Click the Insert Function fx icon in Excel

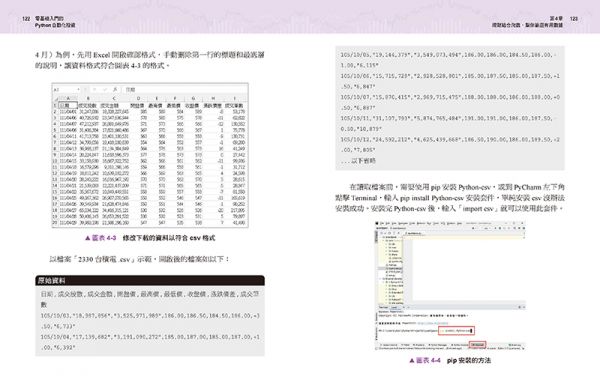(115, 90)
